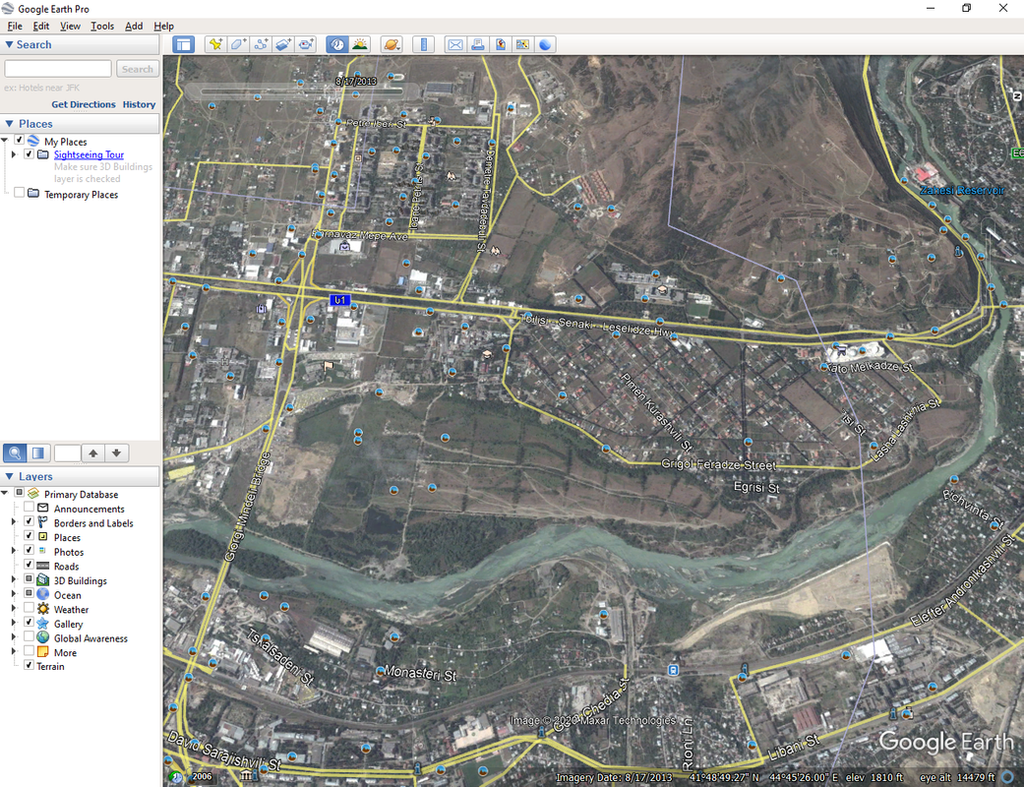Image resolution: width=1024 pixels, height=787 pixels.
Task: Toggle the sidebar panel button
Action: coord(184,44)
